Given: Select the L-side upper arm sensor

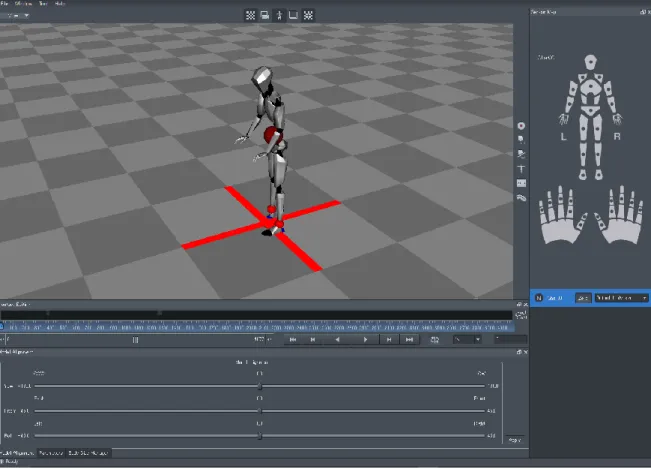Looking at the screenshot, I should point(573,90).
